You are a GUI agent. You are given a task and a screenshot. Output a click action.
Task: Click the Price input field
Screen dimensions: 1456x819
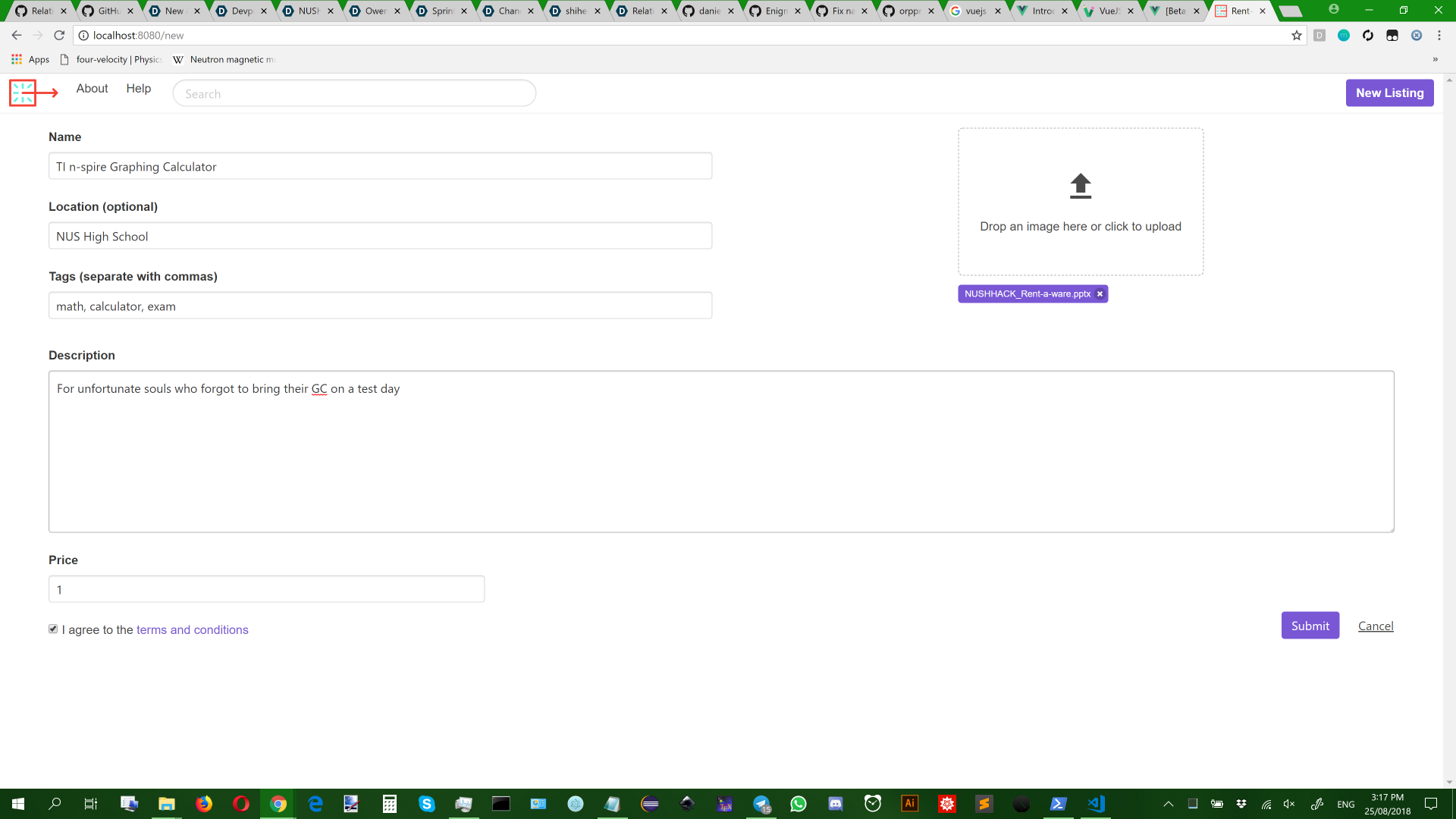pyautogui.click(x=266, y=589)
